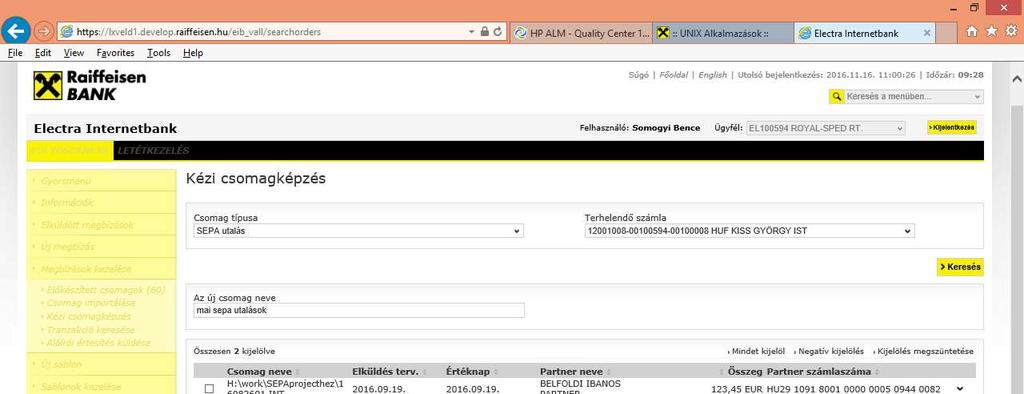Open Favorites star icon in browser
The height and width of the screenshot is (394, 1024).
coord(991,31)
